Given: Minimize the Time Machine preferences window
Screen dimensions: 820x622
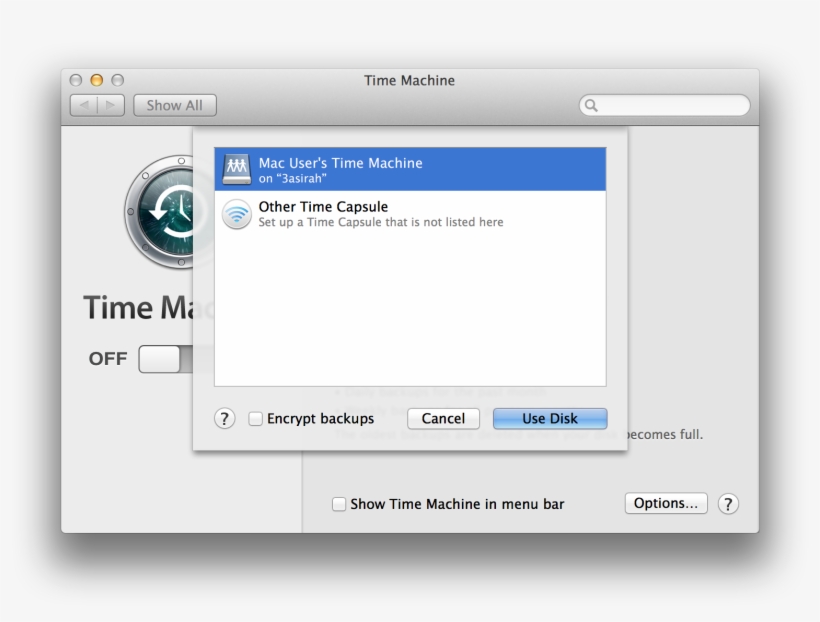Looking at the screenshot, I should (97, 80).
